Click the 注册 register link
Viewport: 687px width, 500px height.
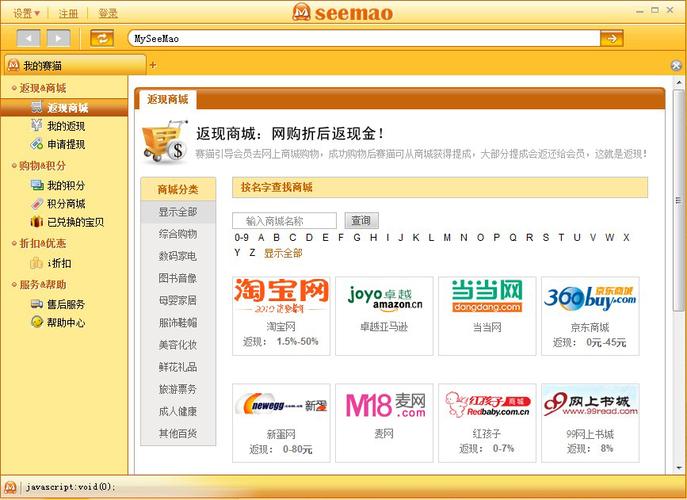pyautogui.click(x=68, y=13)
